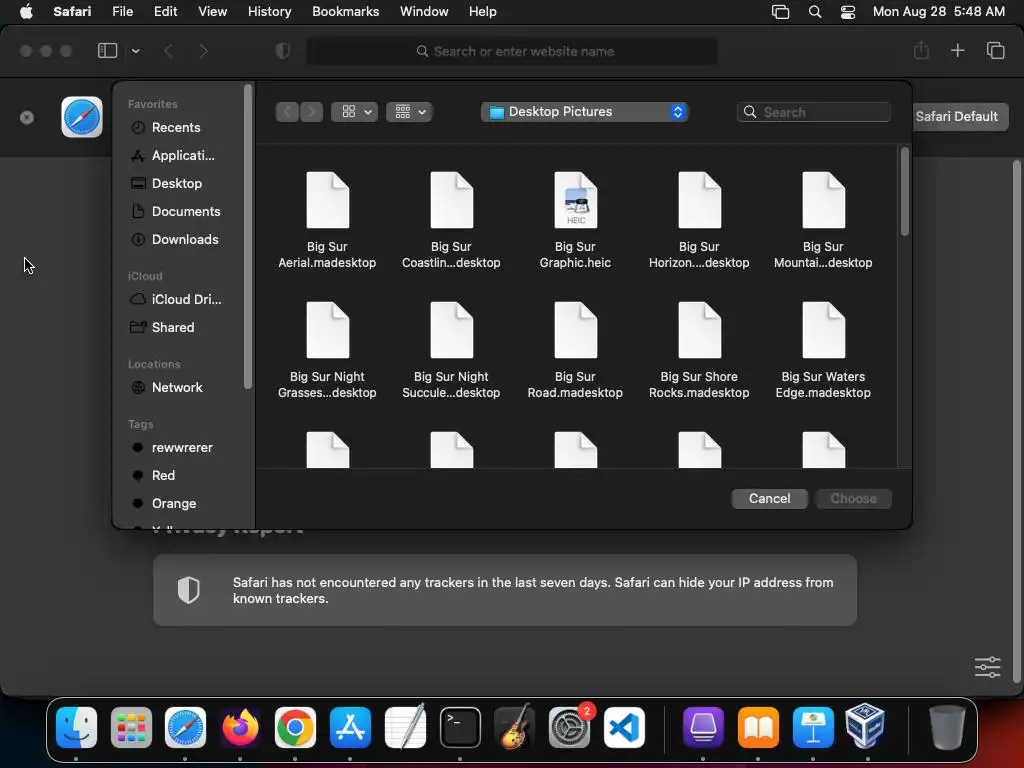Select Big Sur Waters Edge.madesktop file
Screen dimensions: 1024x768
(824, 350)
